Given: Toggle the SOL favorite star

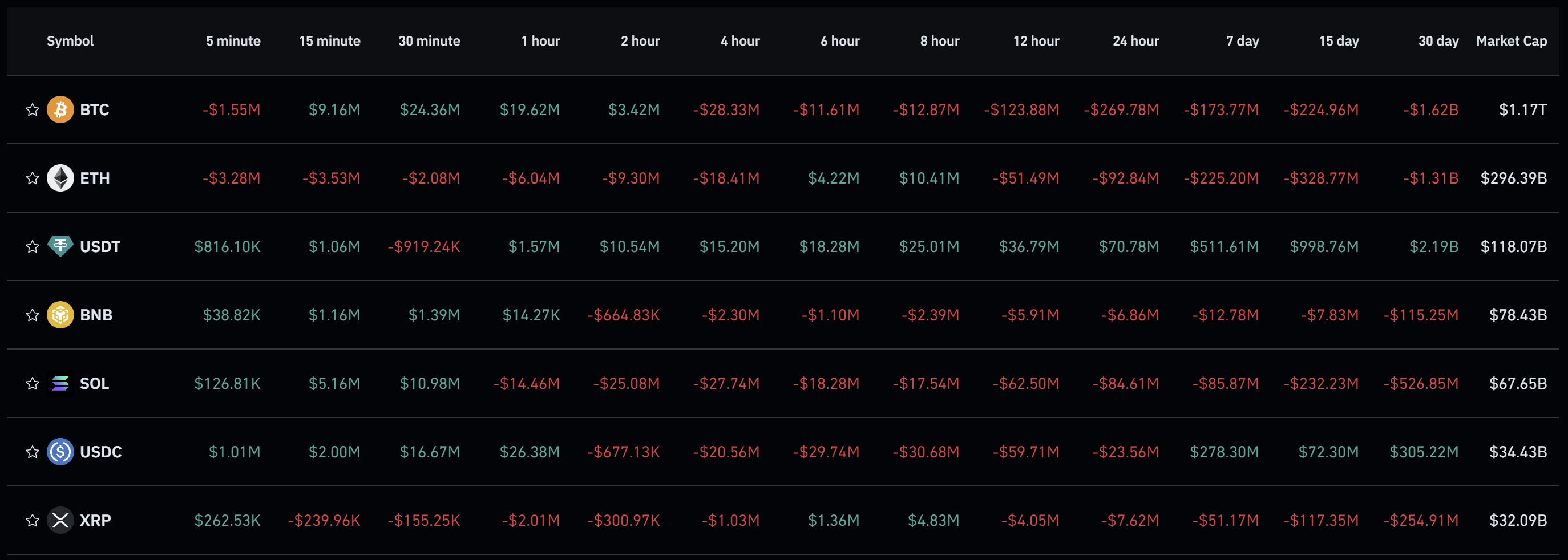Looking at the screenshot, I should click(x=33, y=383).
